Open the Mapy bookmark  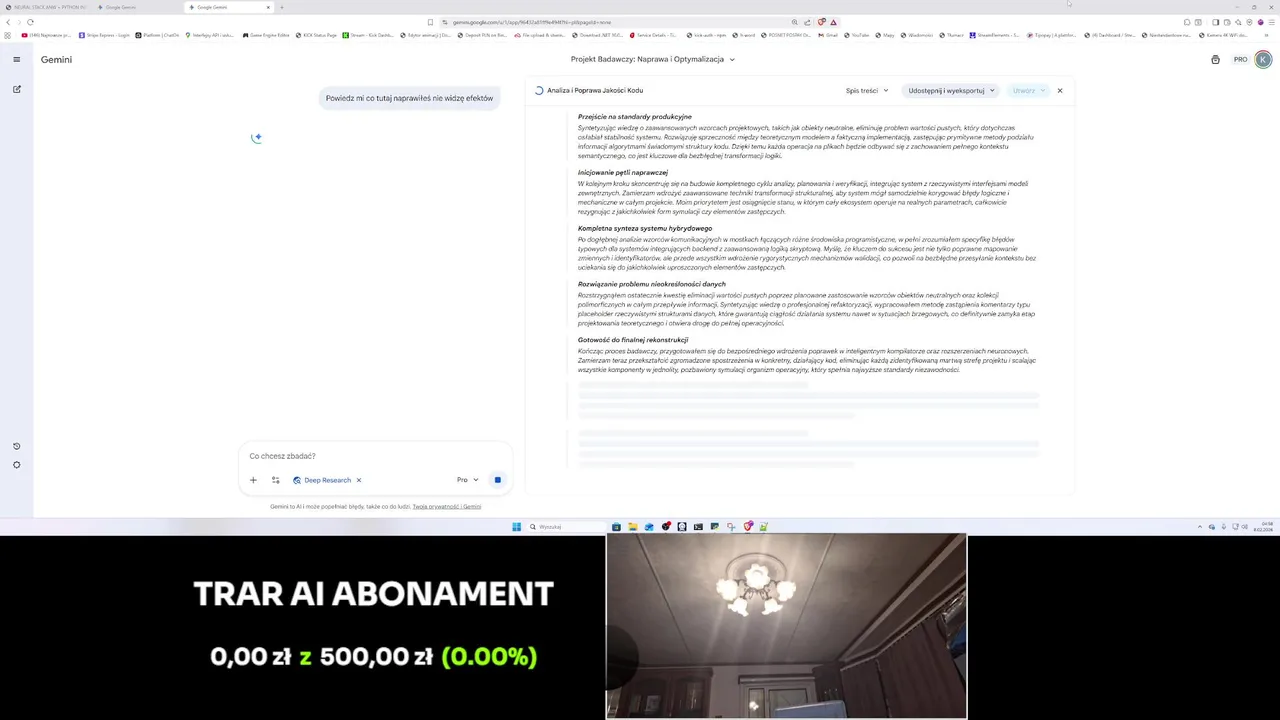click(x=886, y=35)
